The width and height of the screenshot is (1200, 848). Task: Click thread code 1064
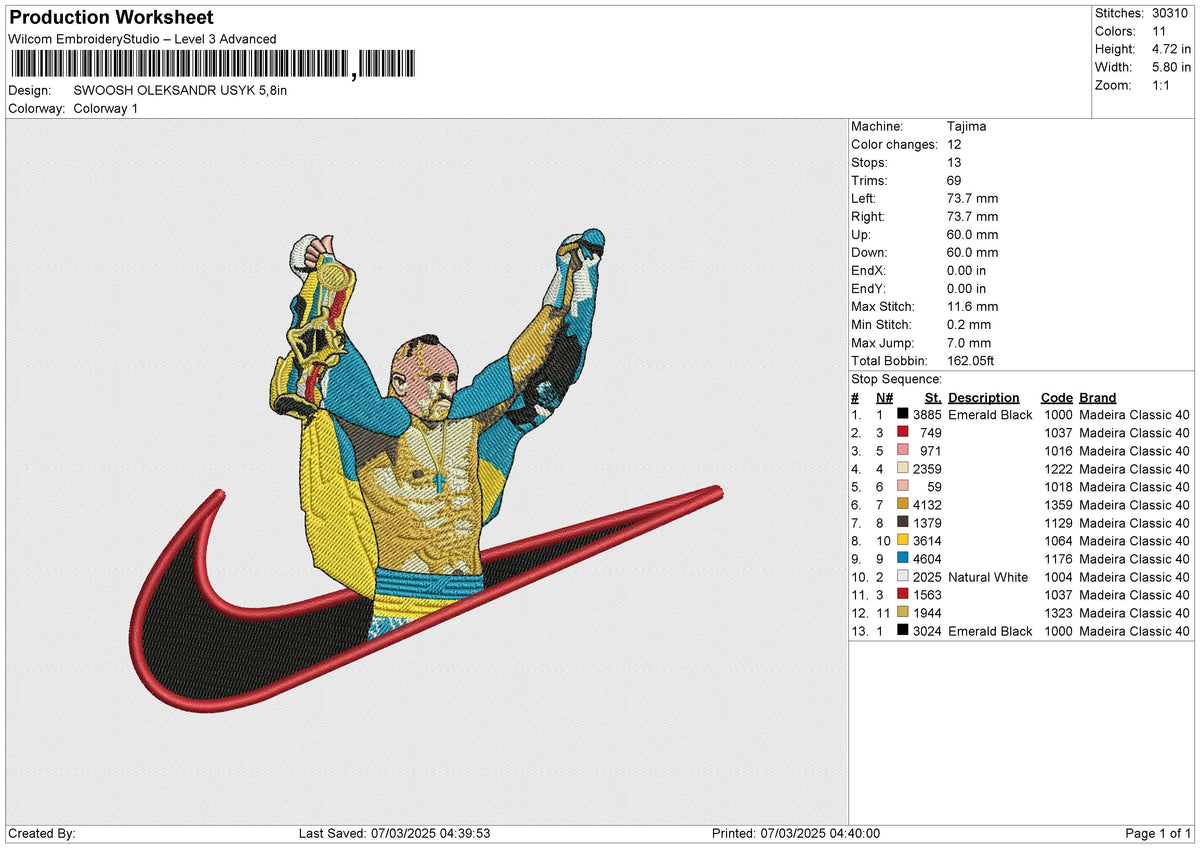click(1058, 540)
